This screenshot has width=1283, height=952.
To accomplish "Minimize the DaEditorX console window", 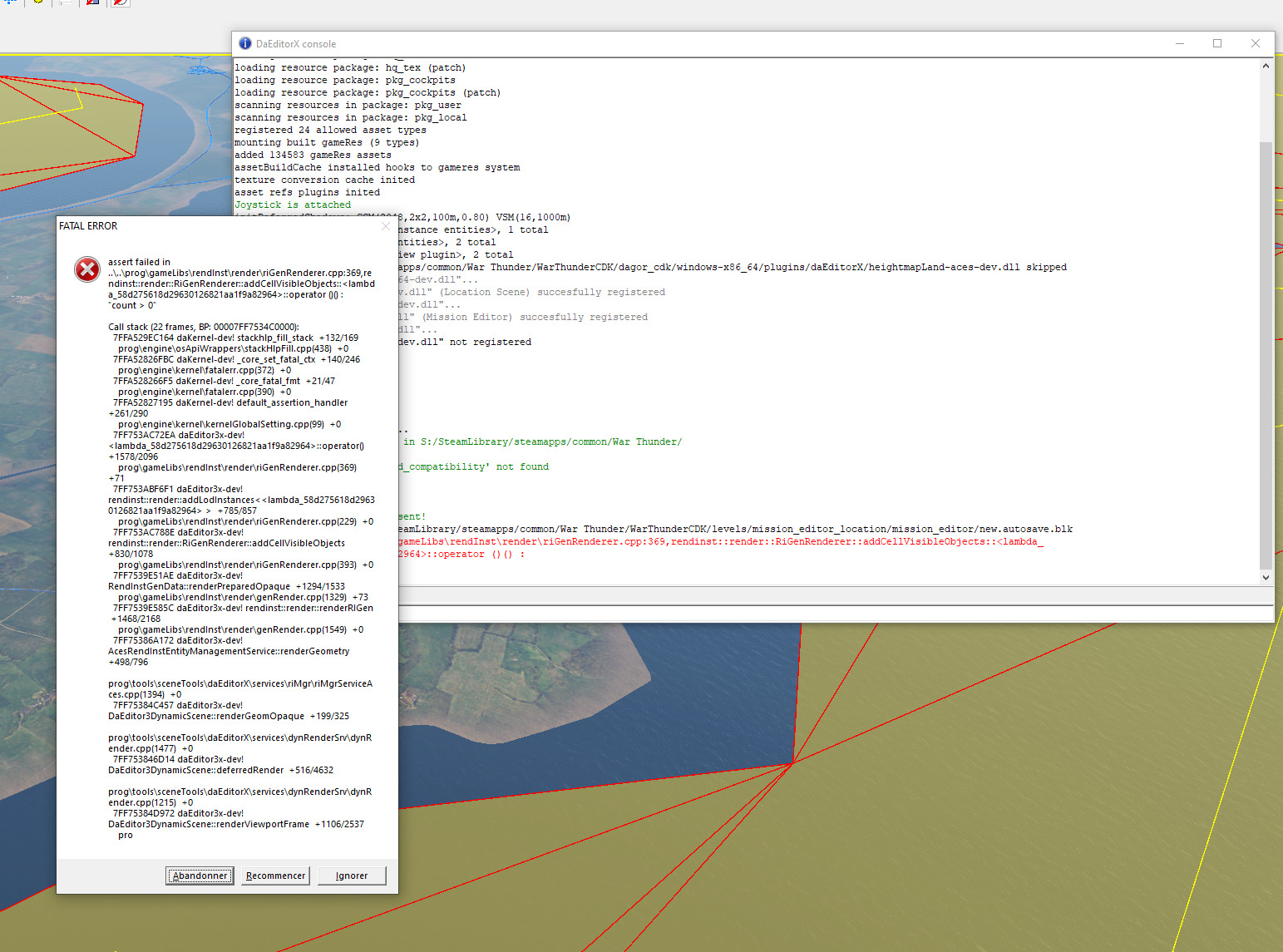I will [1179, 43].
